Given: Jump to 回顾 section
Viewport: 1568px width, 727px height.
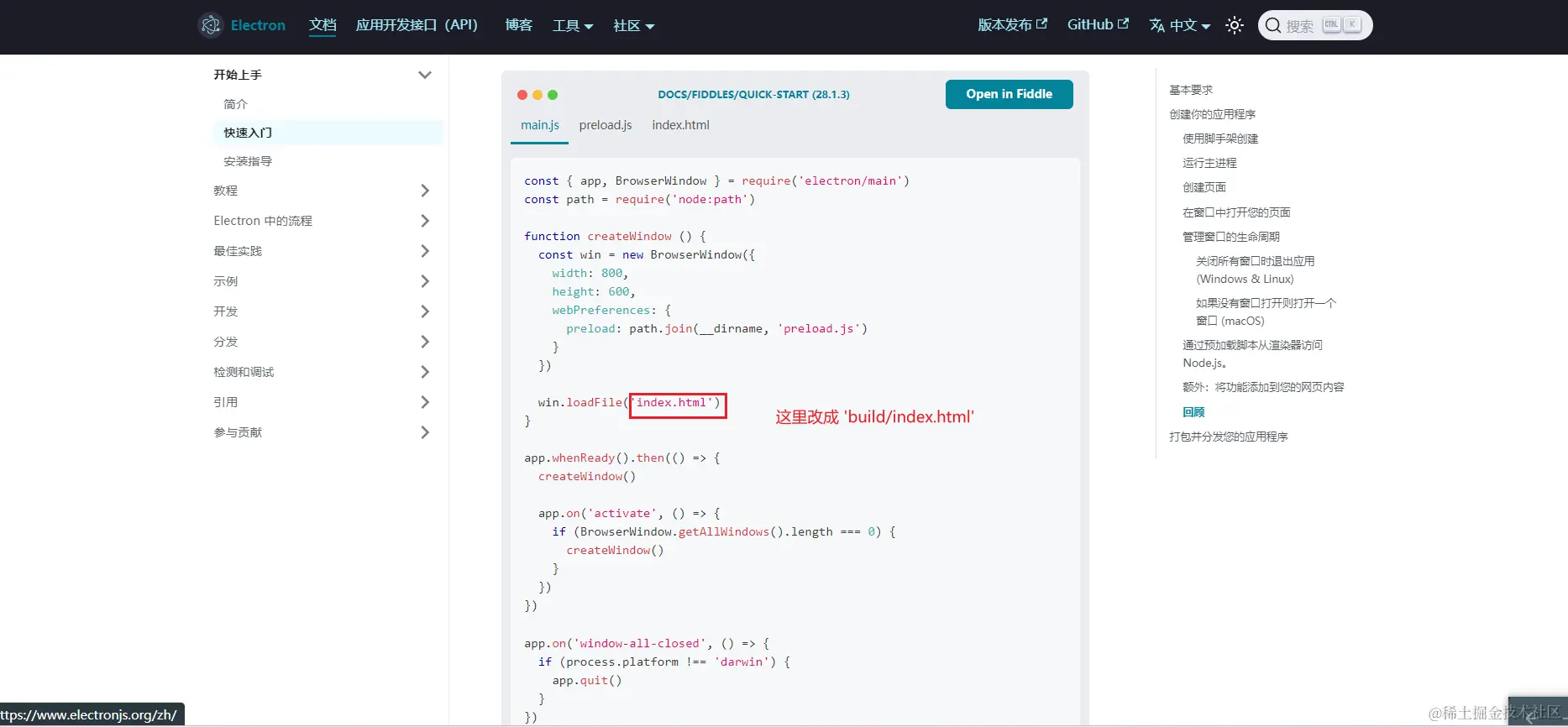Looking at the screenshot, I should tap(1193, 412).
